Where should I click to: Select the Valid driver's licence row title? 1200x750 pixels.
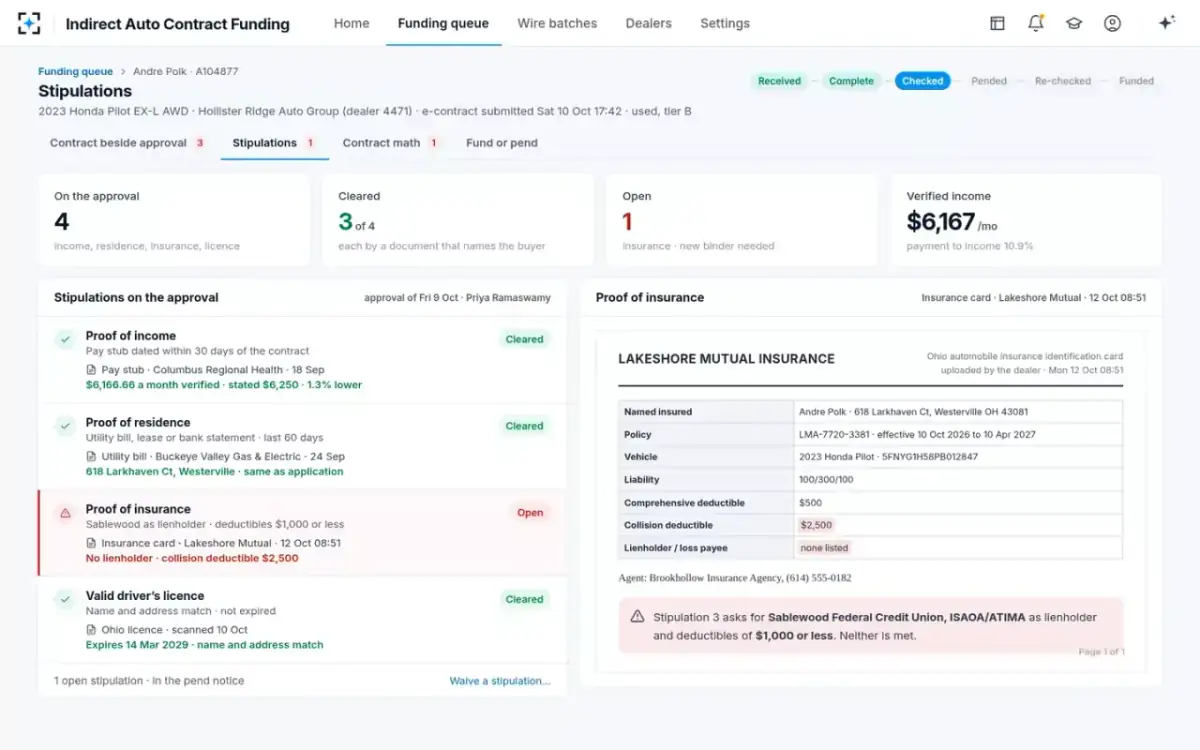coord(145,596)
